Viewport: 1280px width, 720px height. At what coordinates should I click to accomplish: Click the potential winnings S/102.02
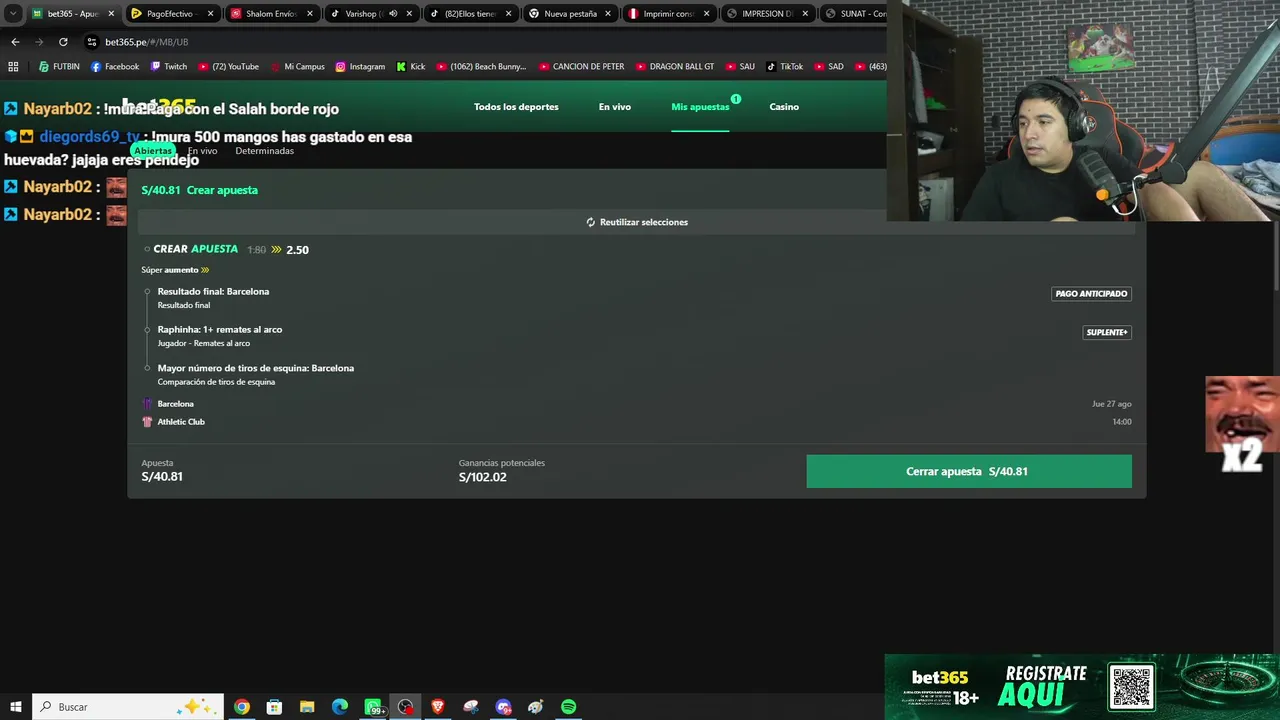[483, 477]
